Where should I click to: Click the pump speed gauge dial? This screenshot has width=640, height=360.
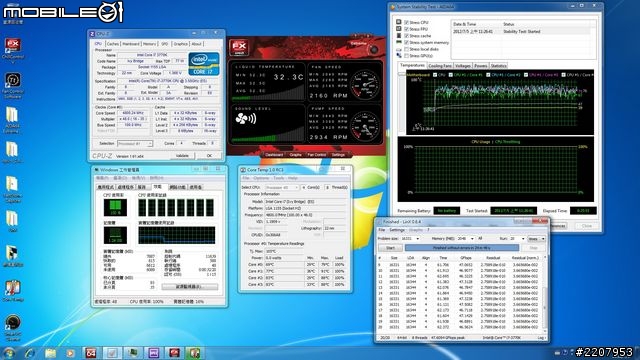(365, 127)
